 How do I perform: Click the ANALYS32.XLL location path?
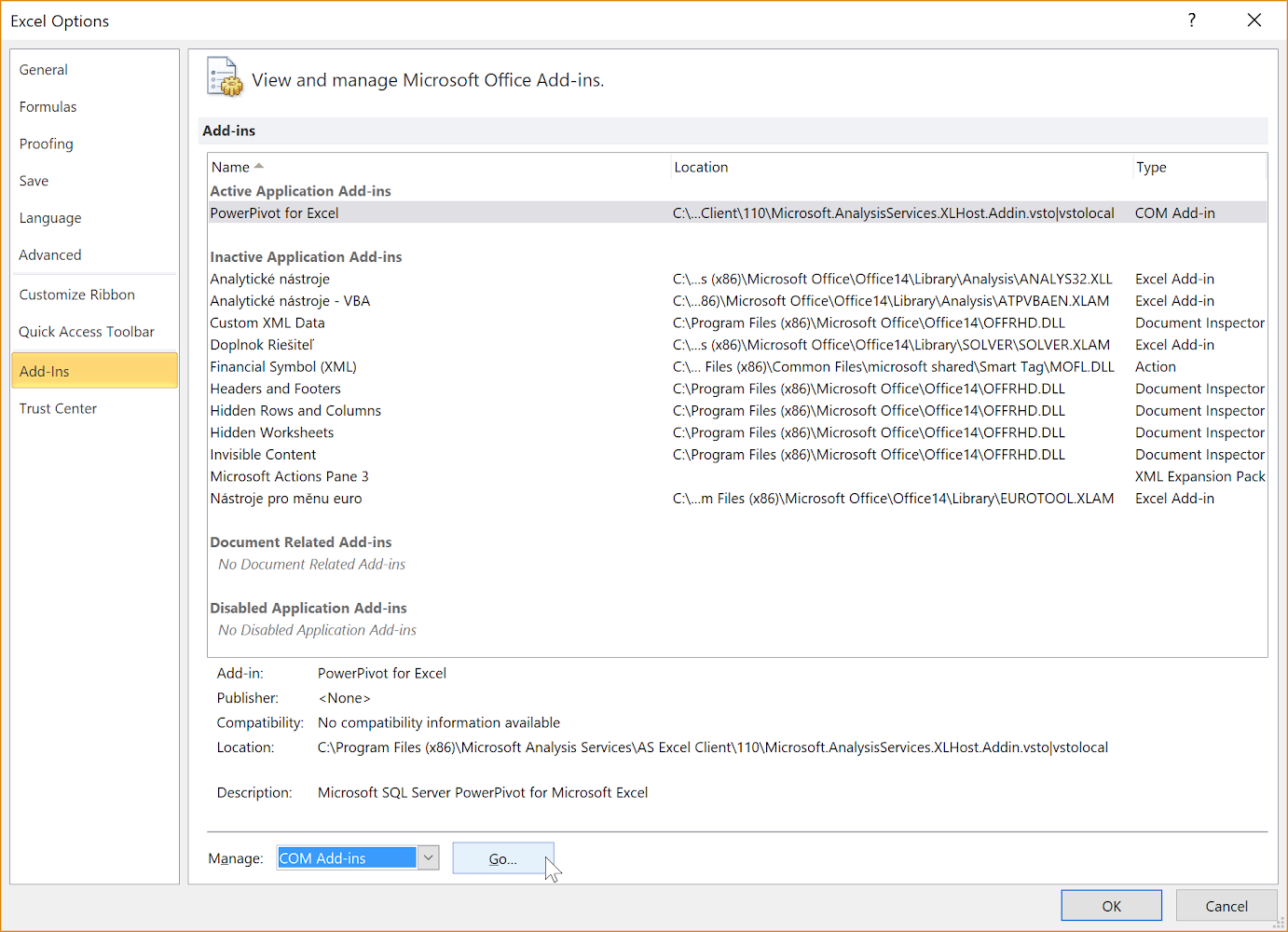click(892, 279)
